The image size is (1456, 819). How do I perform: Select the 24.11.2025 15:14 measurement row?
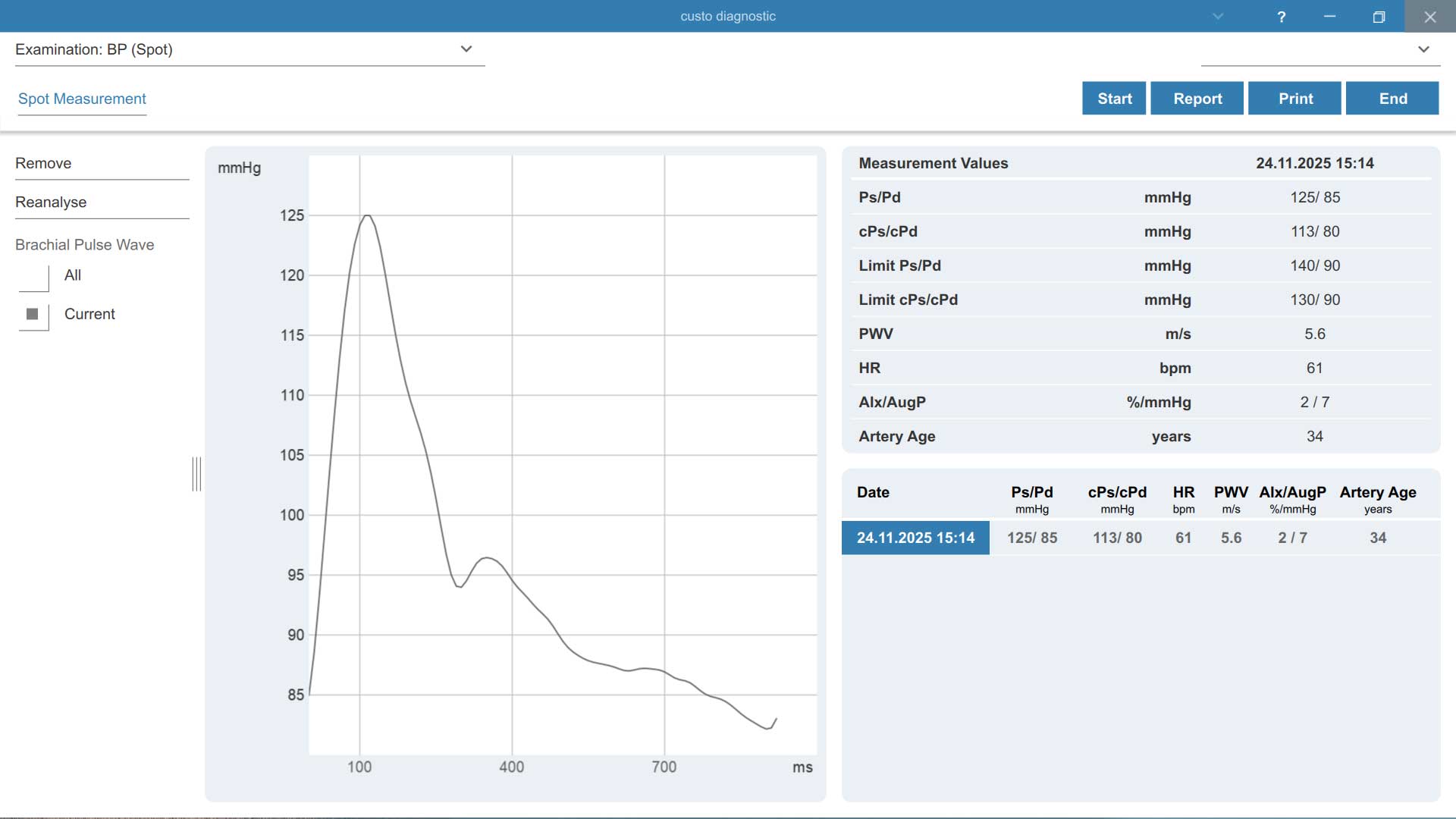pyautogui.click(x=1141, y=538)
